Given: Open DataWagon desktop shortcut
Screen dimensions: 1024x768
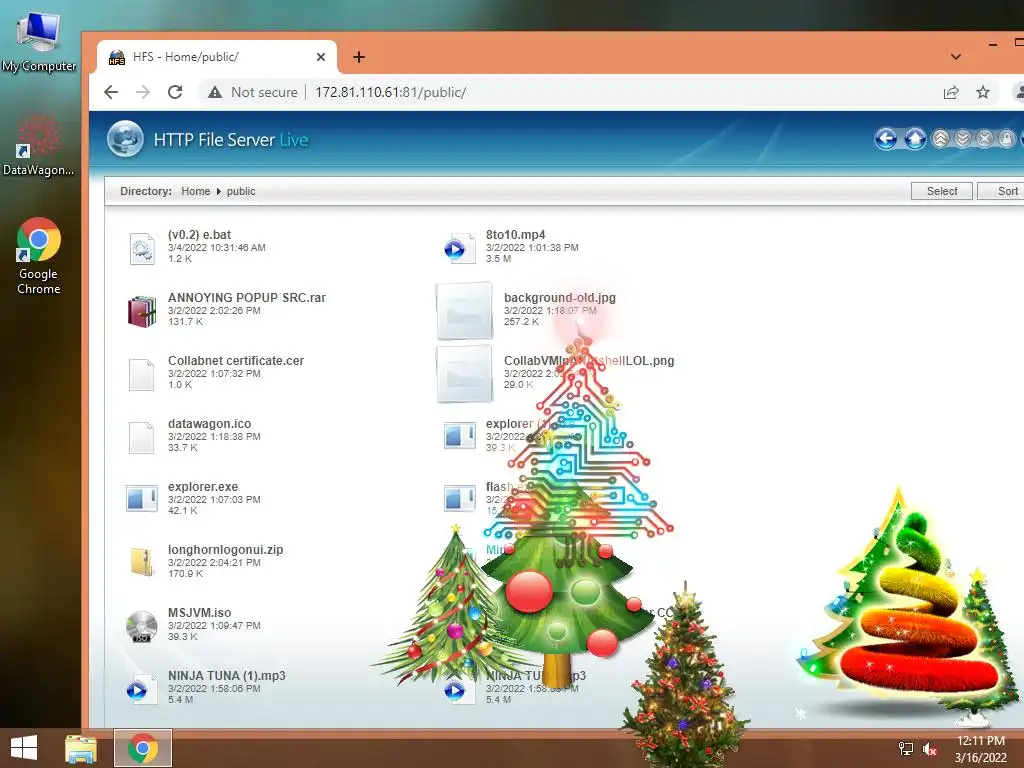Looking at the screenshot, I should [39, 145].
